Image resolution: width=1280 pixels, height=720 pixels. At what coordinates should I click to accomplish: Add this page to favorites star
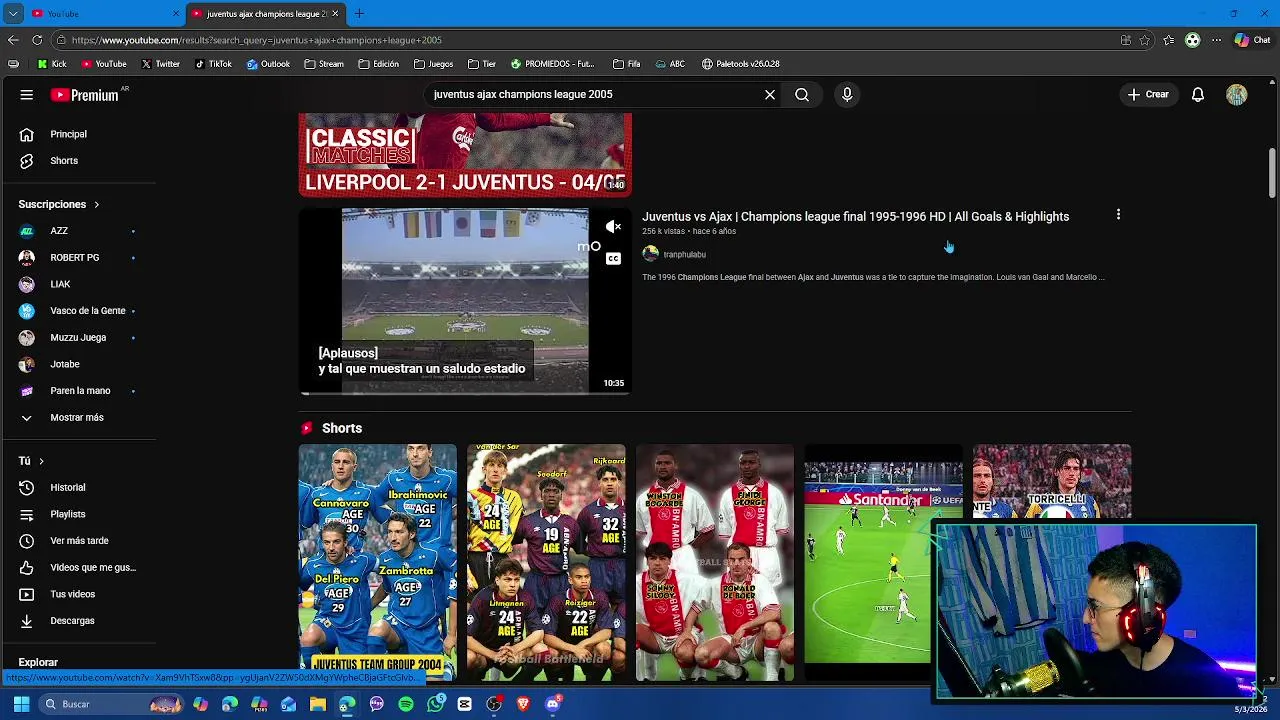click(1144, 40)
